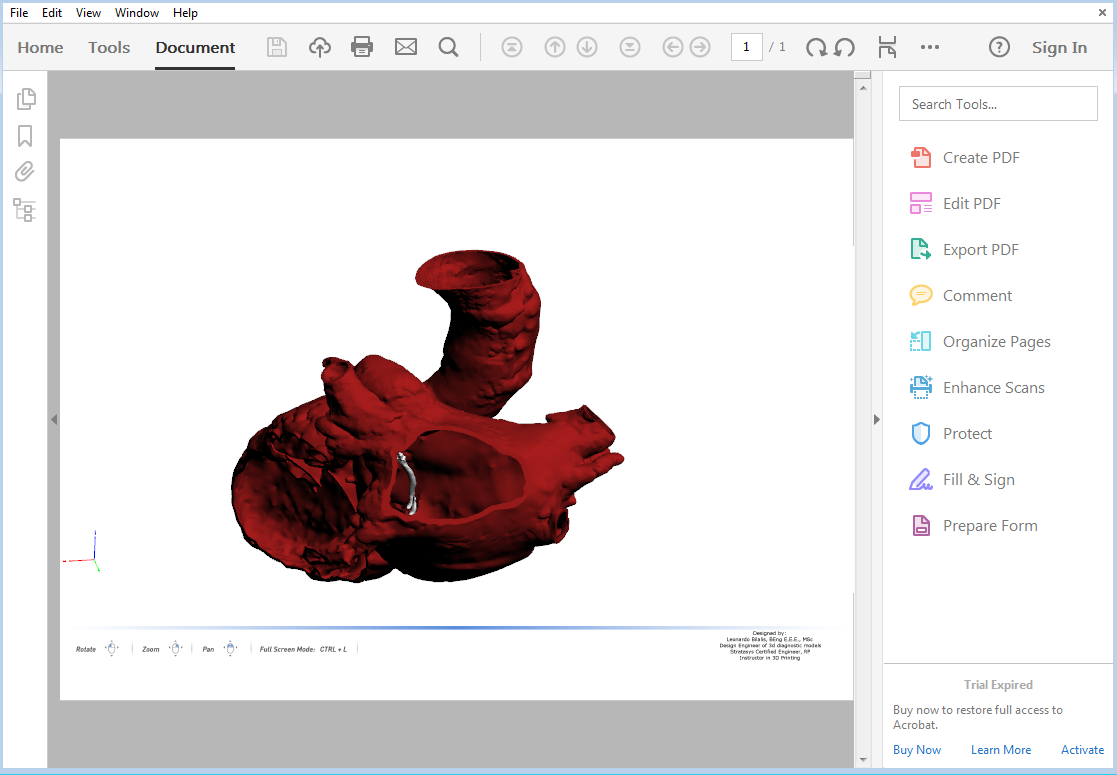Click the Sign In button
1117x775 pixels.
click(1059, 47)
